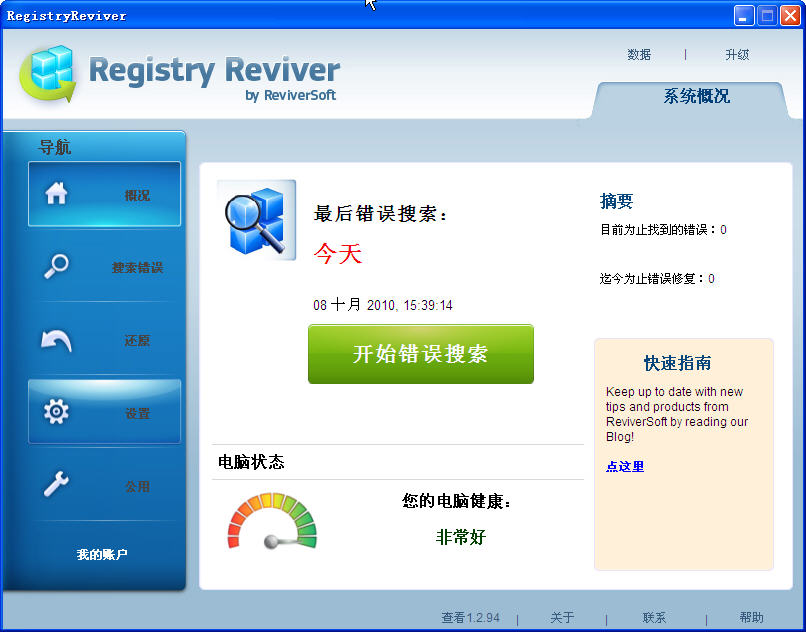Open 我的账户 in the sidebar

click(x=102, y=554)
